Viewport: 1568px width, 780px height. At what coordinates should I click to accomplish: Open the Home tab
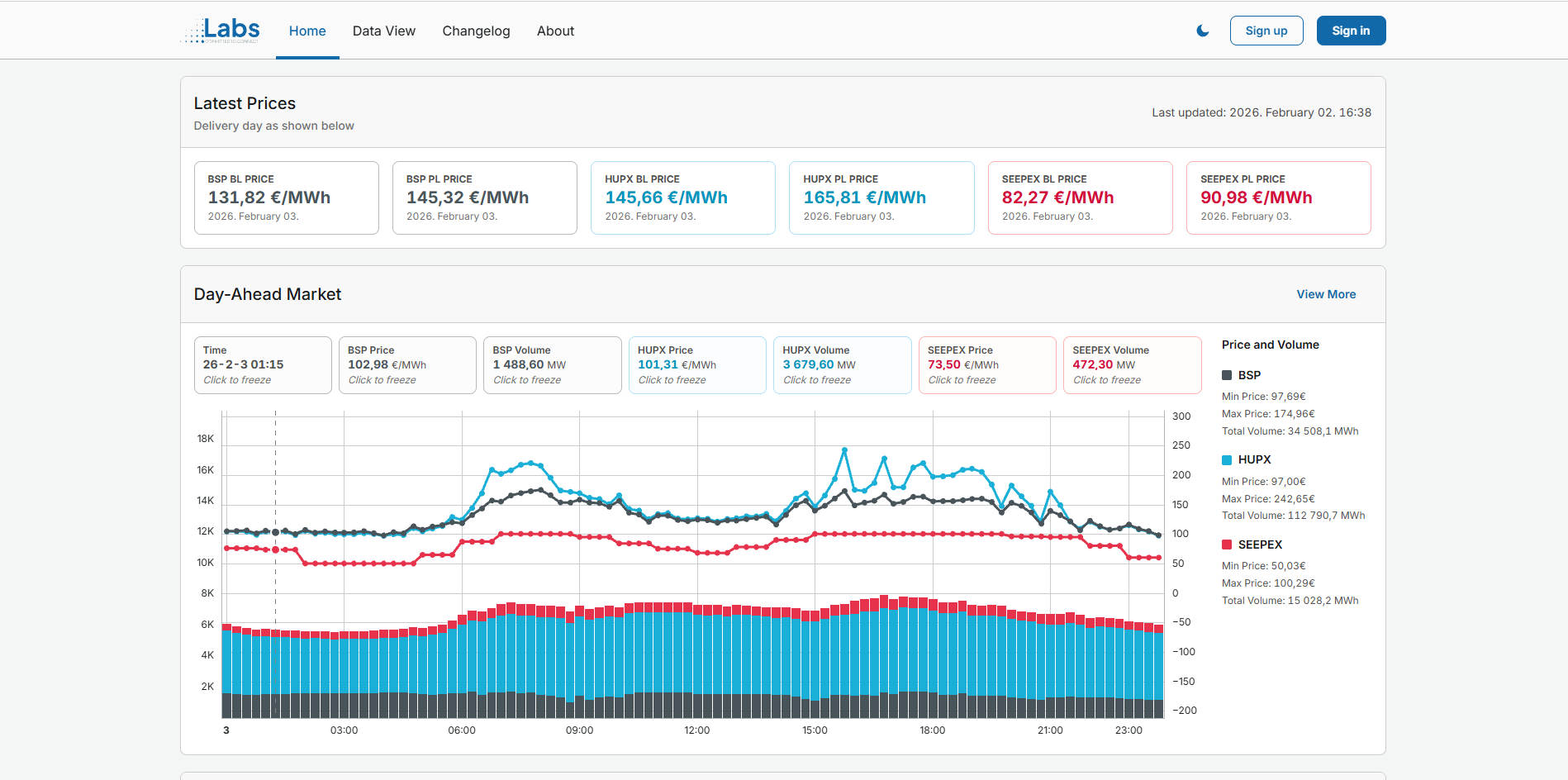pyautogui.click(x=307, y=31)
